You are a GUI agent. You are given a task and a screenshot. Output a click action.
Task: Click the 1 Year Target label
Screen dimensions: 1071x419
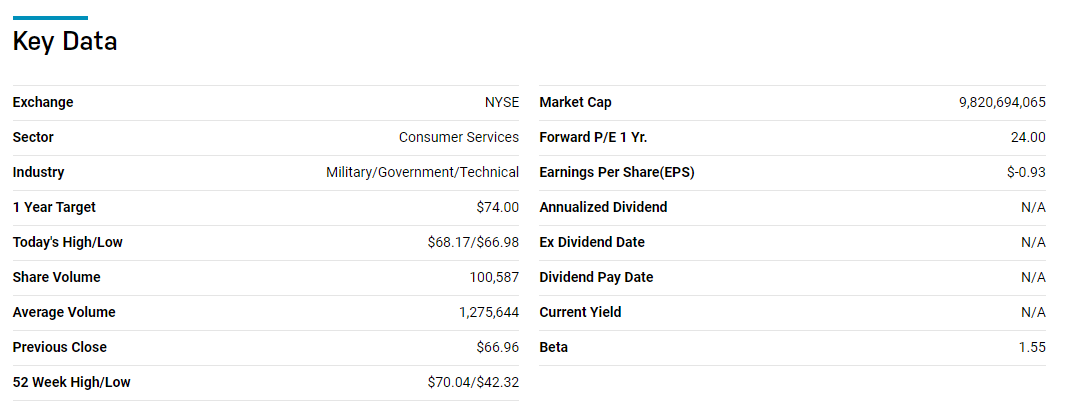pyautogui.click(x=54, y=207)
